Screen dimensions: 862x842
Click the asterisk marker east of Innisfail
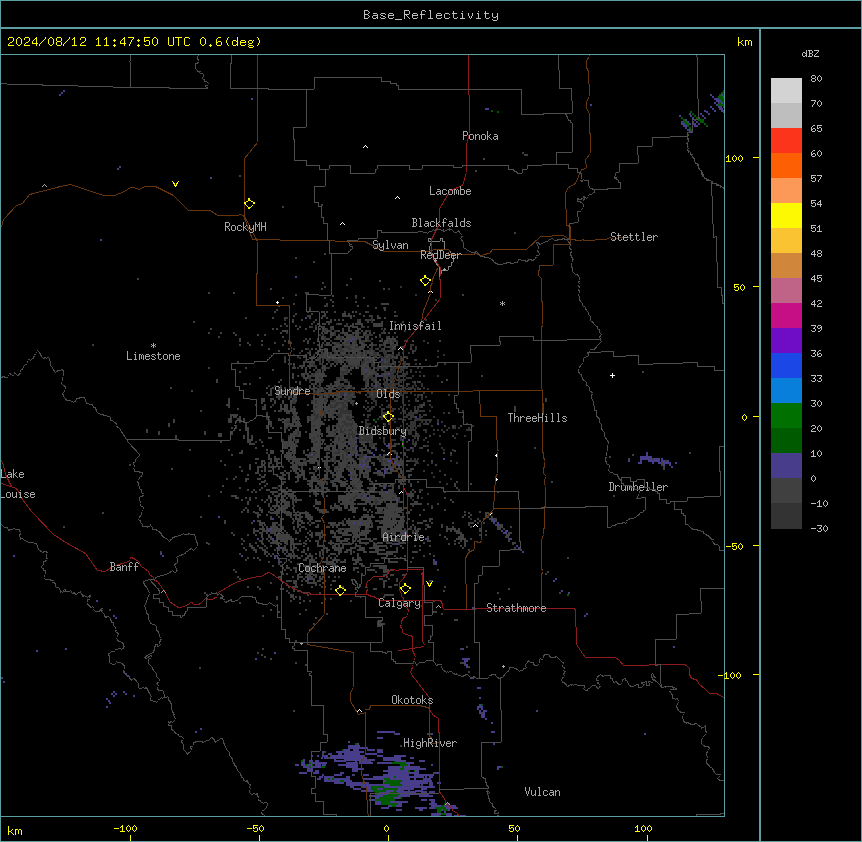click(x=502, y=303)
